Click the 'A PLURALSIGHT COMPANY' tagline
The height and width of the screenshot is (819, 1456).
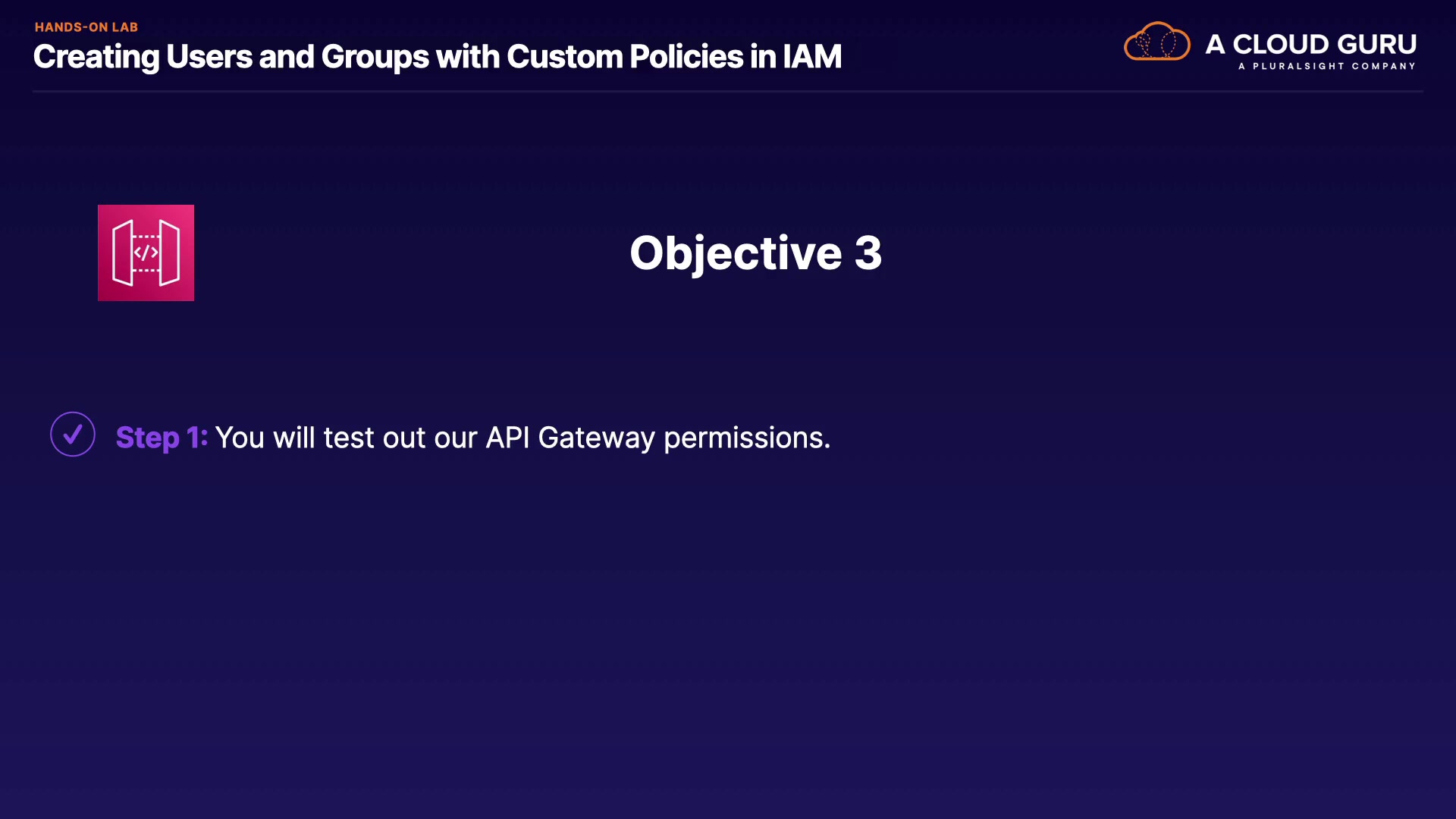(x=1326, y=66)
